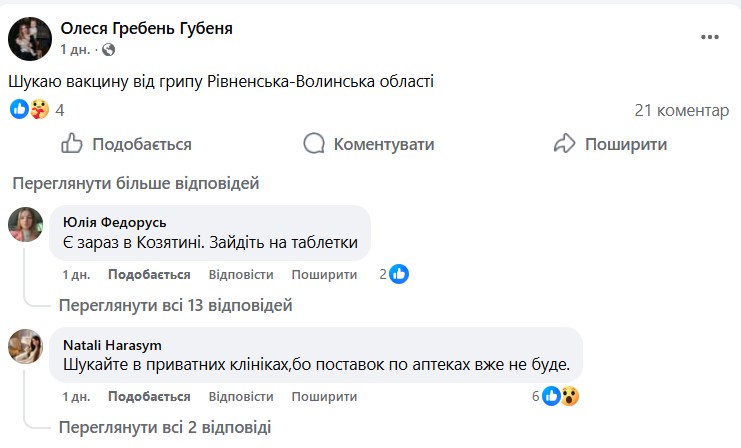
Task: Click Відповісти under Юлія Федорусь comment
Action: [241, 275]
